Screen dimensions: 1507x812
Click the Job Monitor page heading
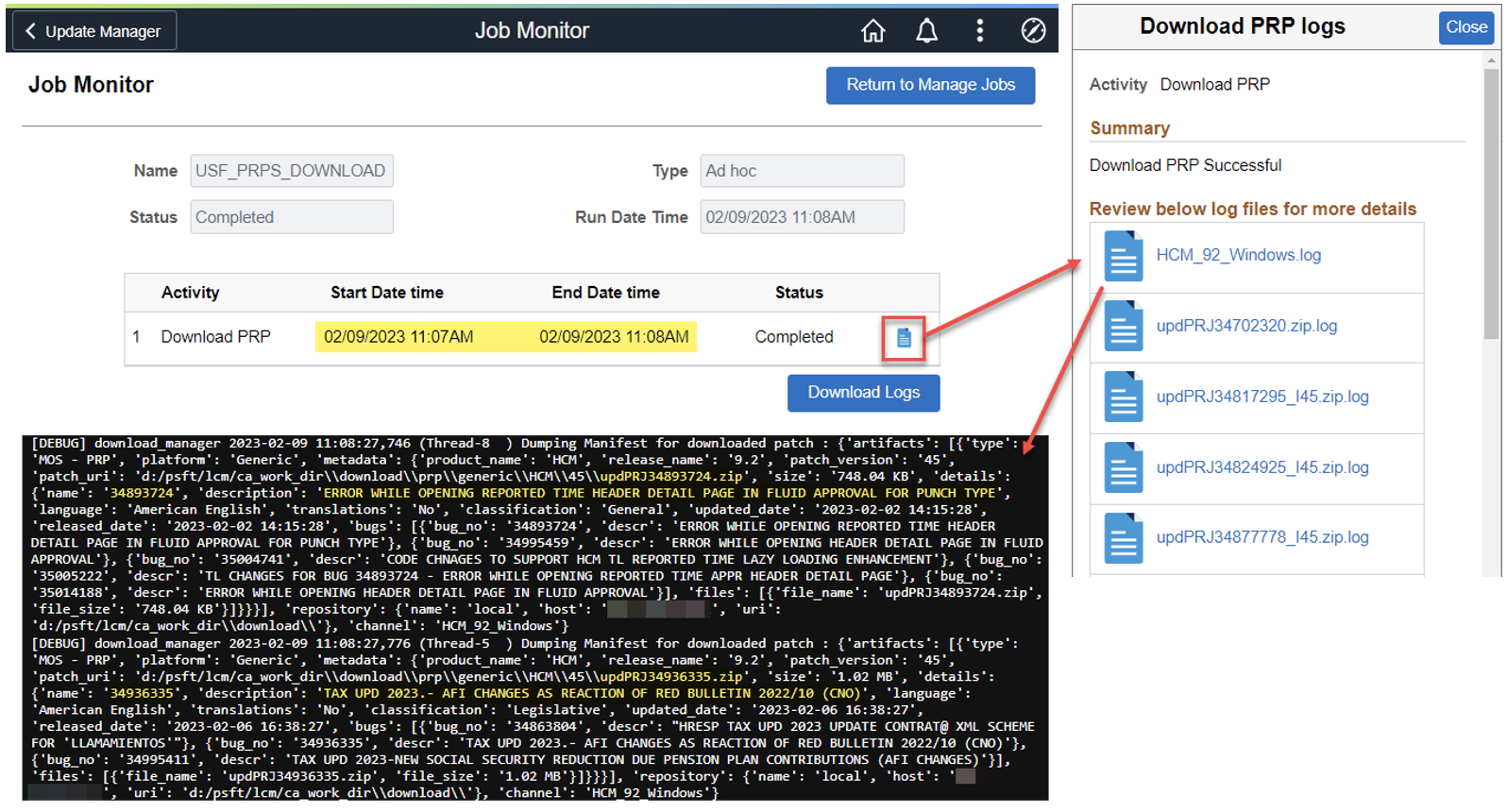(91, 85)
